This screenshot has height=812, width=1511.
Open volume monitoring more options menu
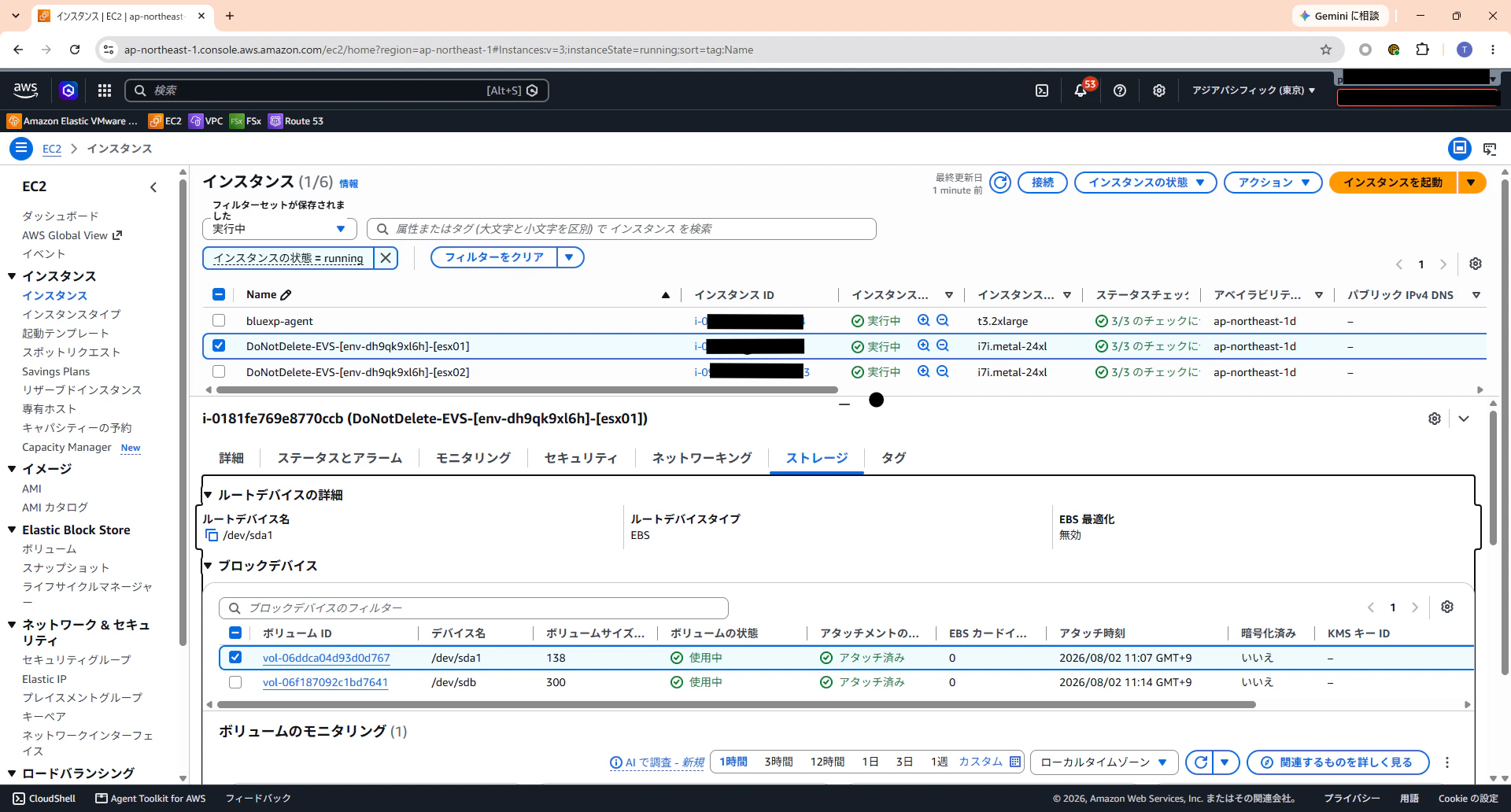(x=1447, y=762)
